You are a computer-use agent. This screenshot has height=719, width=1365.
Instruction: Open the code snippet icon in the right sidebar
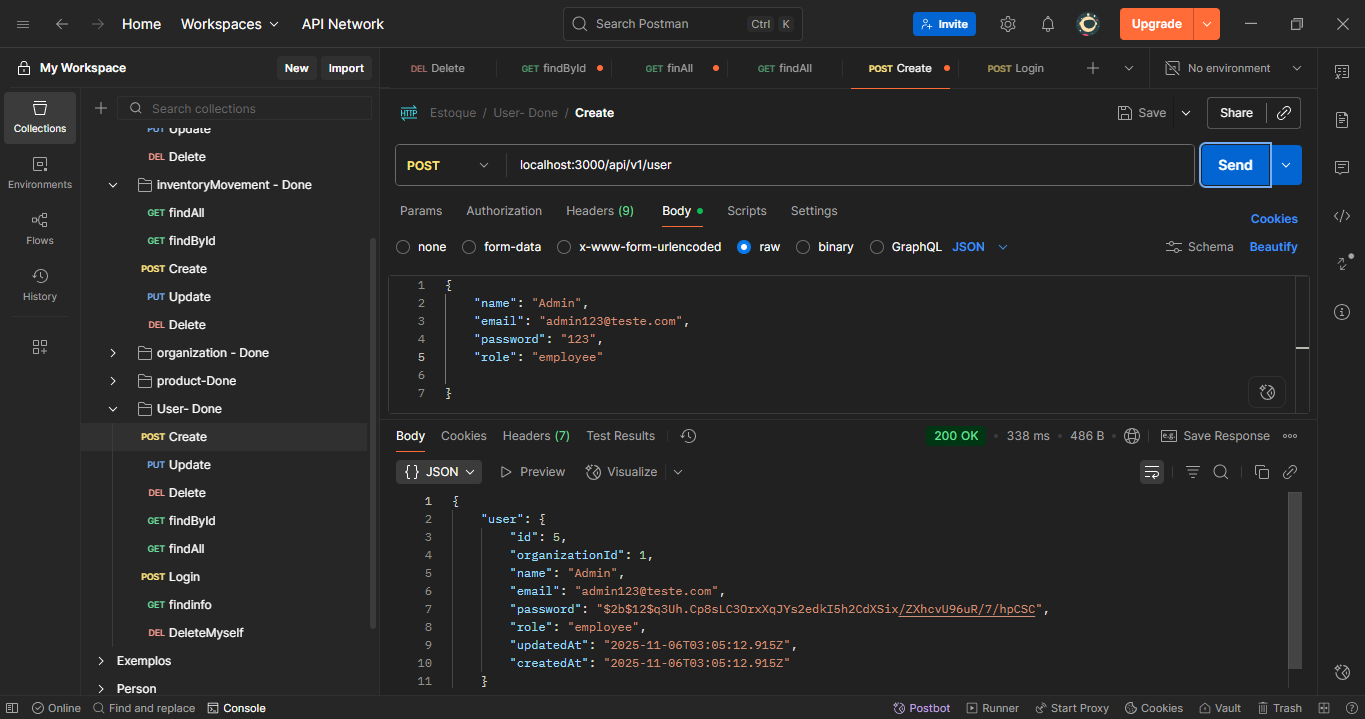tap(1342, 216)
